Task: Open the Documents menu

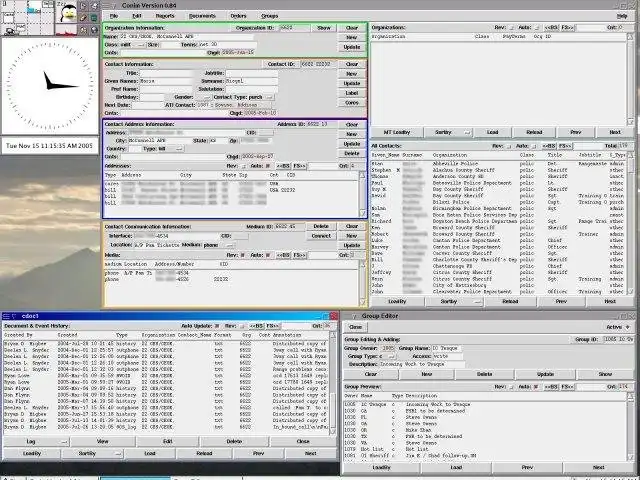Action: coord(202,16)
